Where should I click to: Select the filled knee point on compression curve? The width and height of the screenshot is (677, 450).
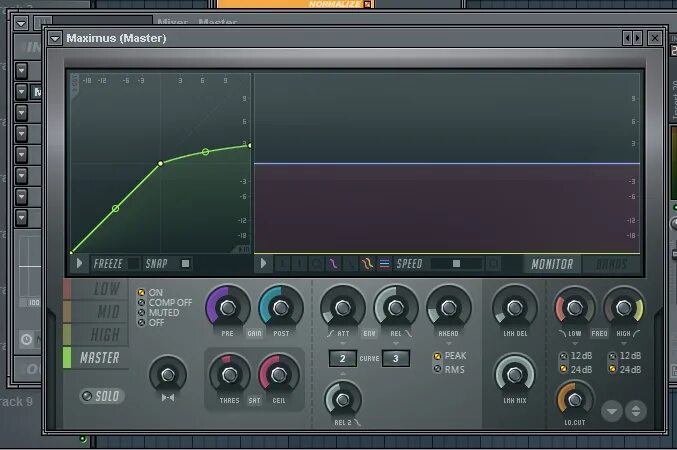[x=161, y=163]
